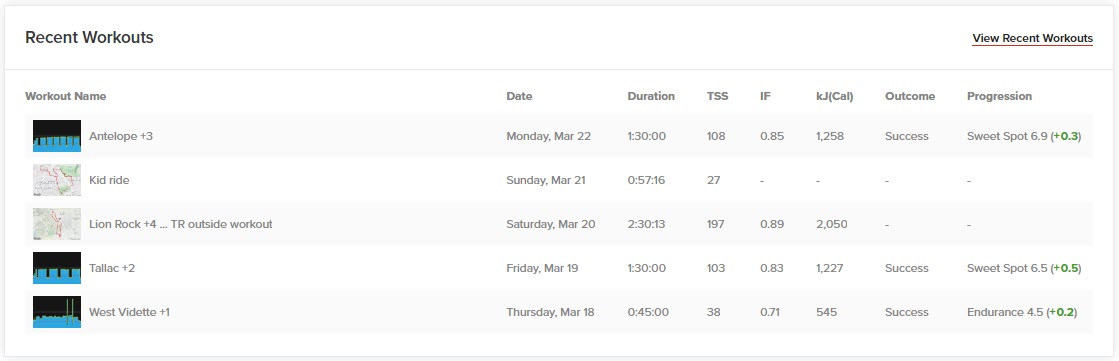
Task: Click the Duration column header
Action: pos(651,96)
